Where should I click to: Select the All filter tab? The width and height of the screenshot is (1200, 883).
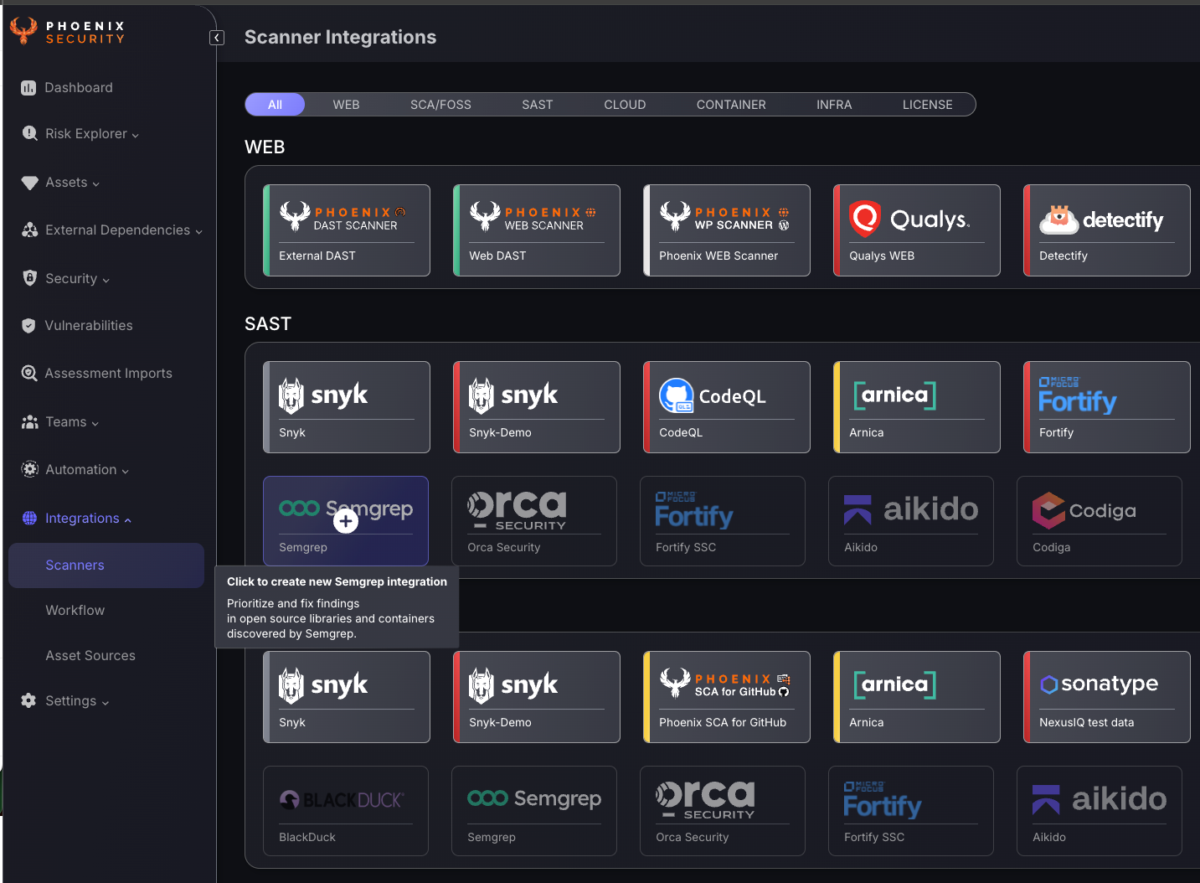click(x=275, y=105)
